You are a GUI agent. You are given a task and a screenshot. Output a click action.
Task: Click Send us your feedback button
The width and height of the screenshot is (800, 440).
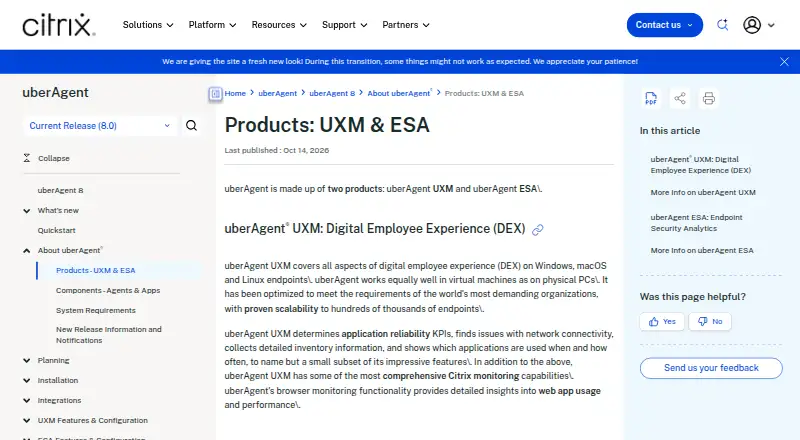tap(711, 368)
